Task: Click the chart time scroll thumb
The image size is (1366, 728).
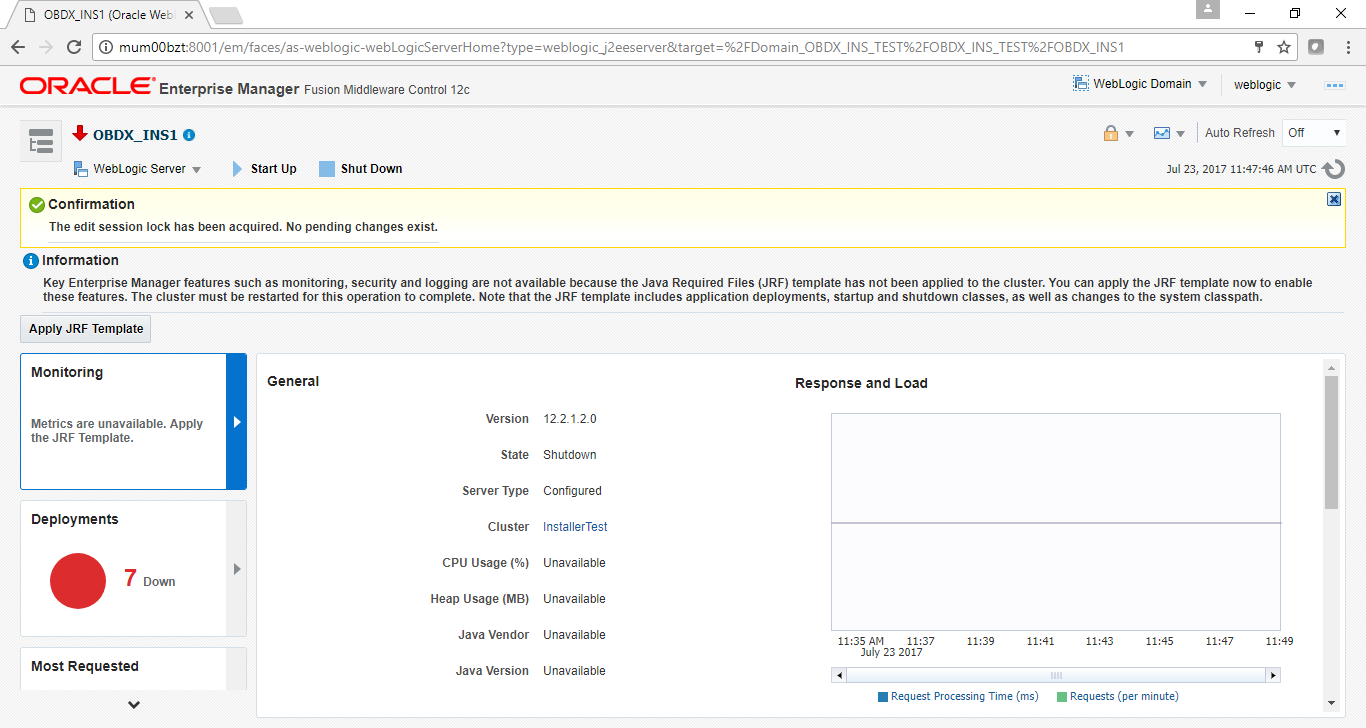Action: pos(1055,676)
